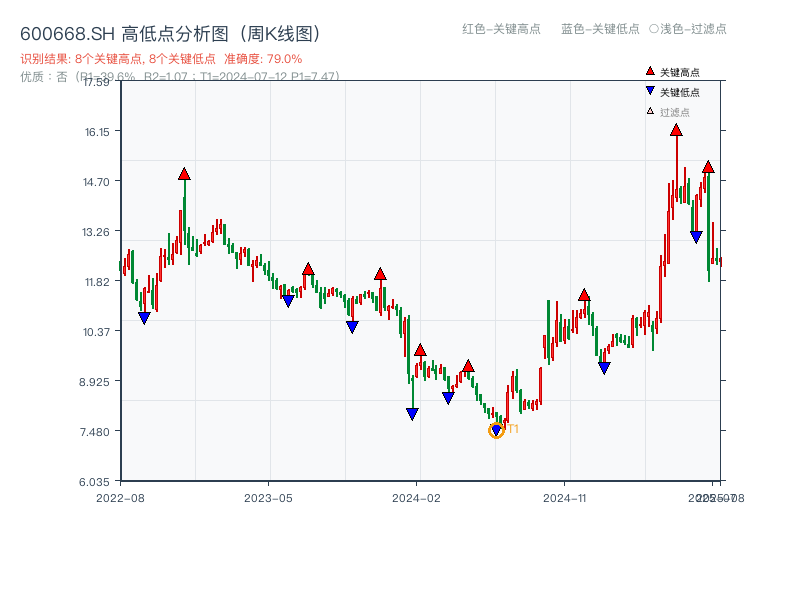Click the red high marker above the 2024-02 label
The width and height of the screenshot is (800, 600).
[x=420, y=351]
